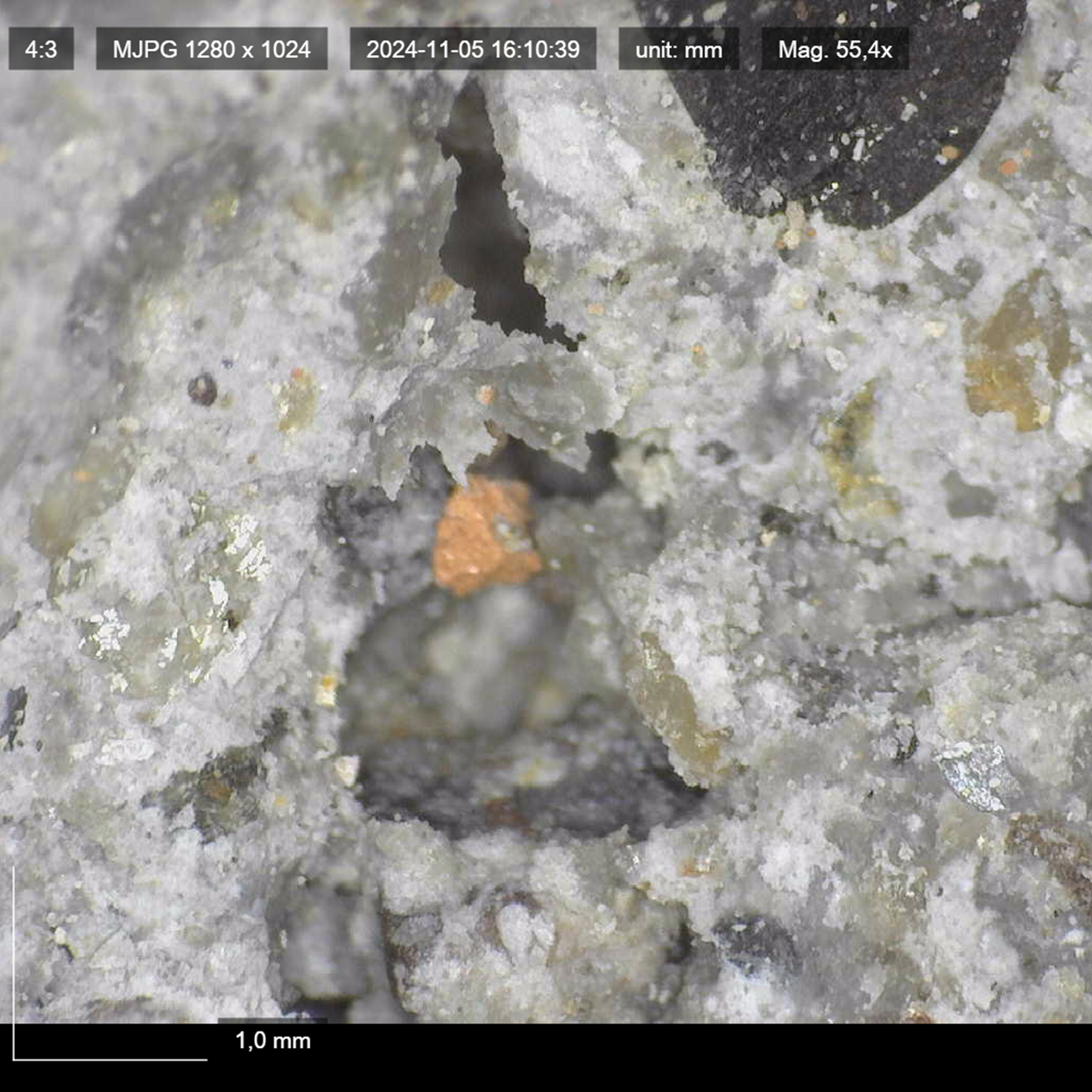Select the MJPG 1280 x 1024 format label

(x=211, y=49)
